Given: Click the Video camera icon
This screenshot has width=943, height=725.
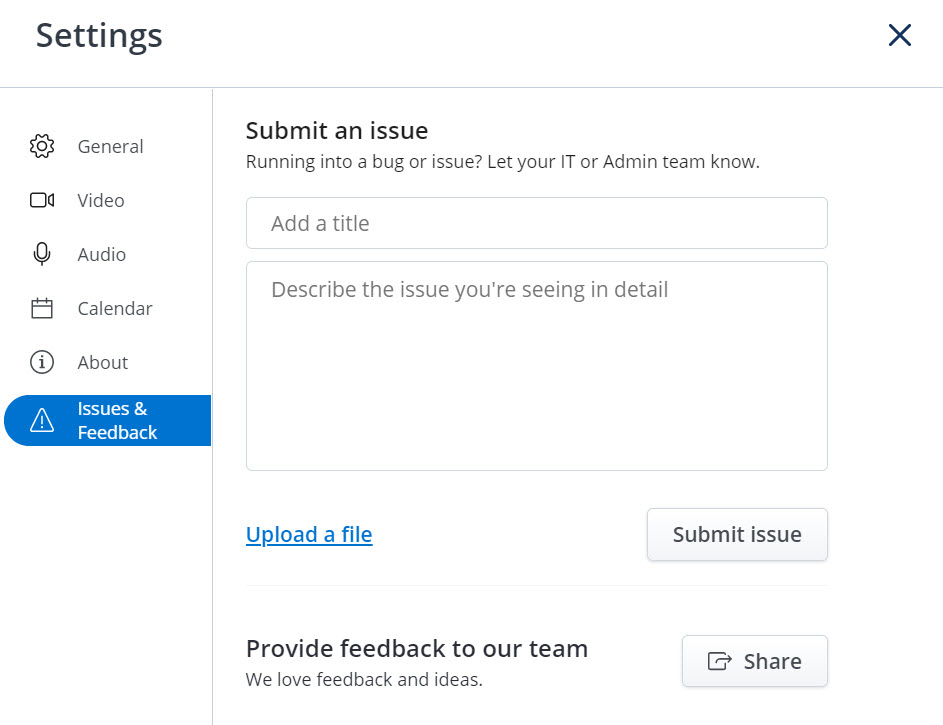Looking at the screenshot, I should [x=42, y=200].
